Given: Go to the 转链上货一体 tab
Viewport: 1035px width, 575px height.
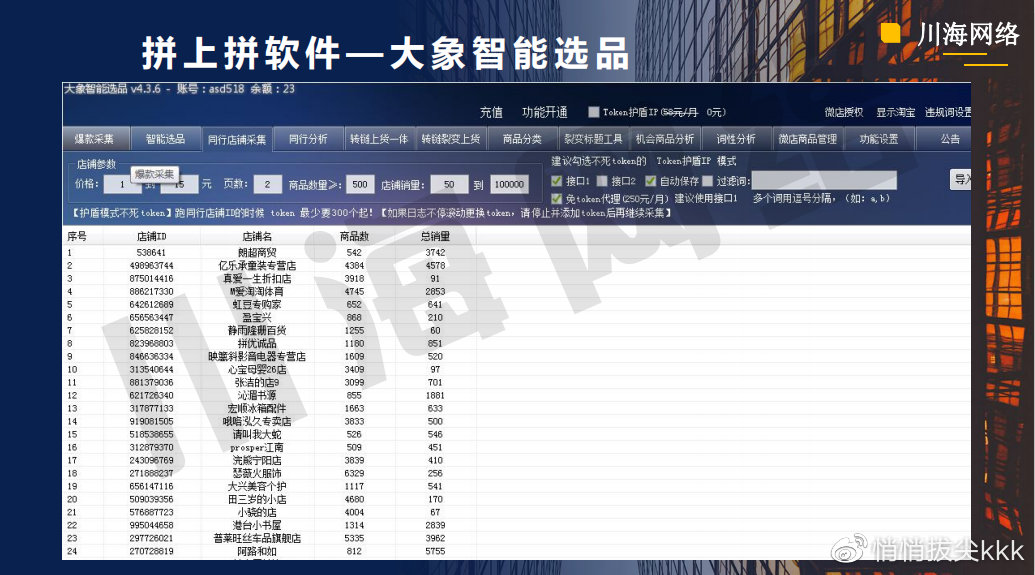Looking at the screenshot, I should pos(379,139).
